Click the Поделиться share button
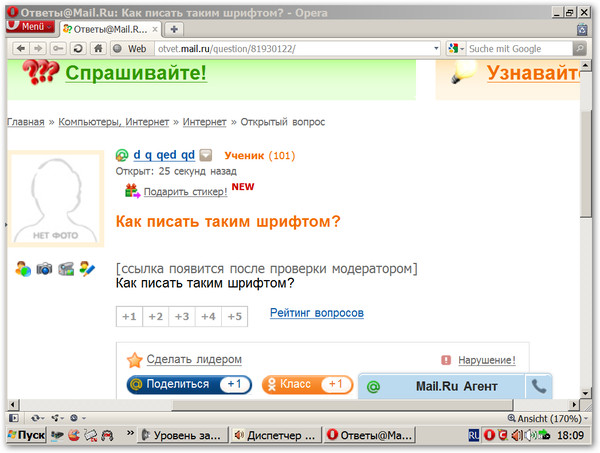600x453 pixels. coord(189,385)
